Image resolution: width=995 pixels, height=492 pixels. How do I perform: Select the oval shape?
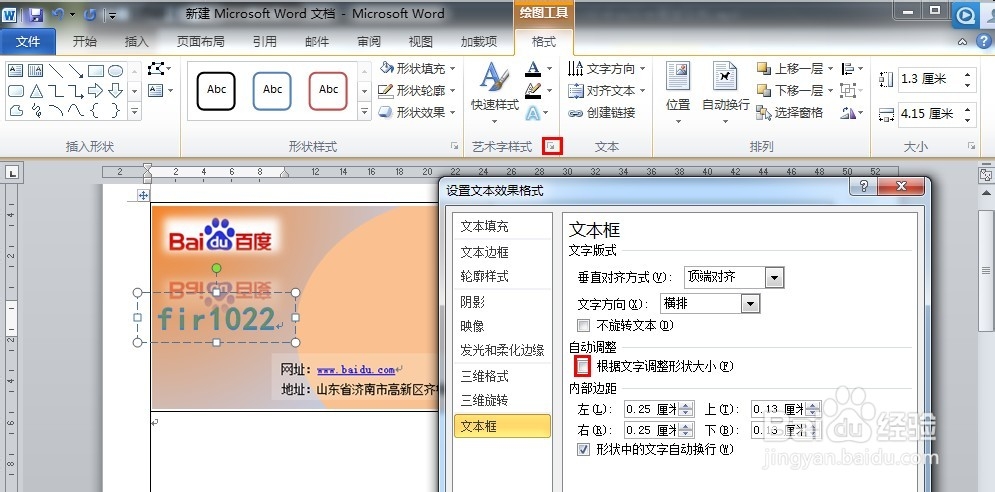tap(115, 70)
